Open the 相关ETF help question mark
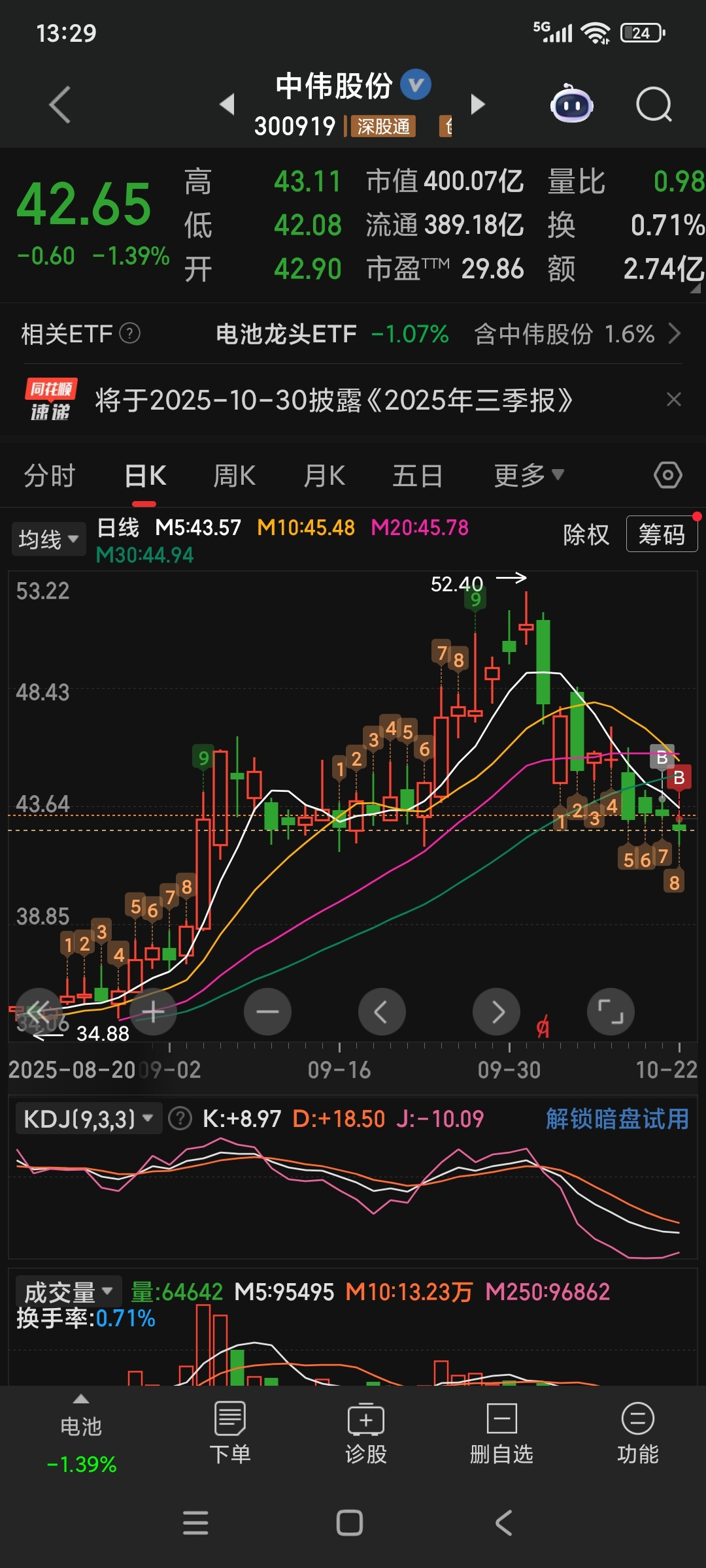 [130, 334]
